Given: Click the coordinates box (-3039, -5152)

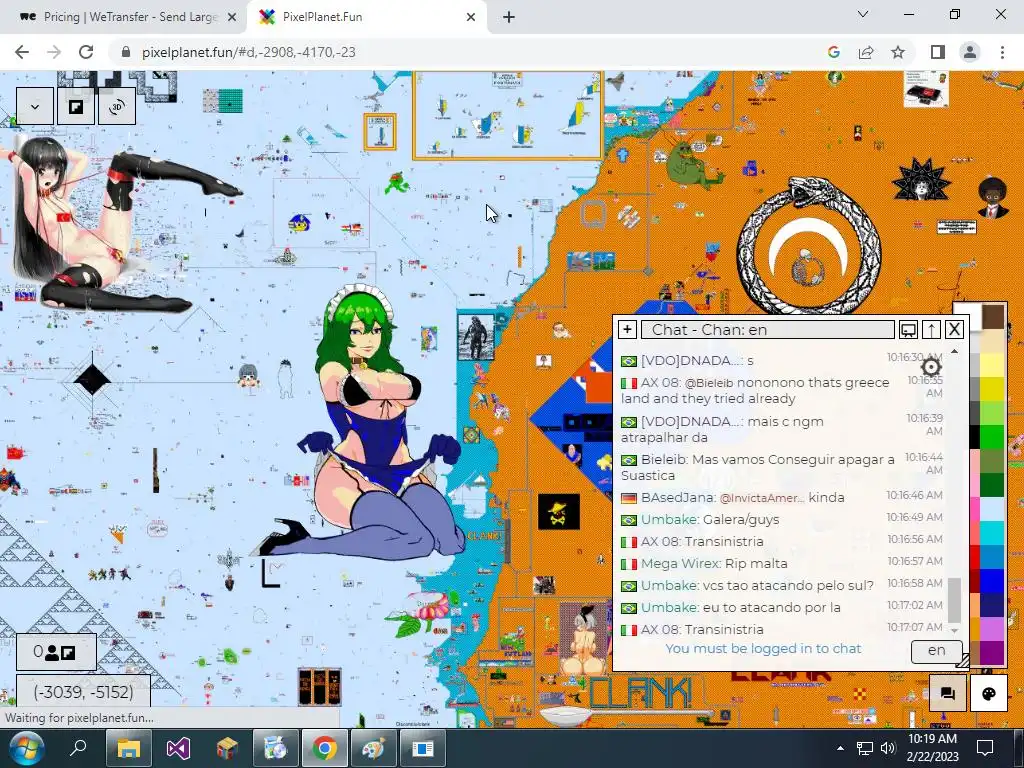Looking at the screenshot, I should click(84, 692).
